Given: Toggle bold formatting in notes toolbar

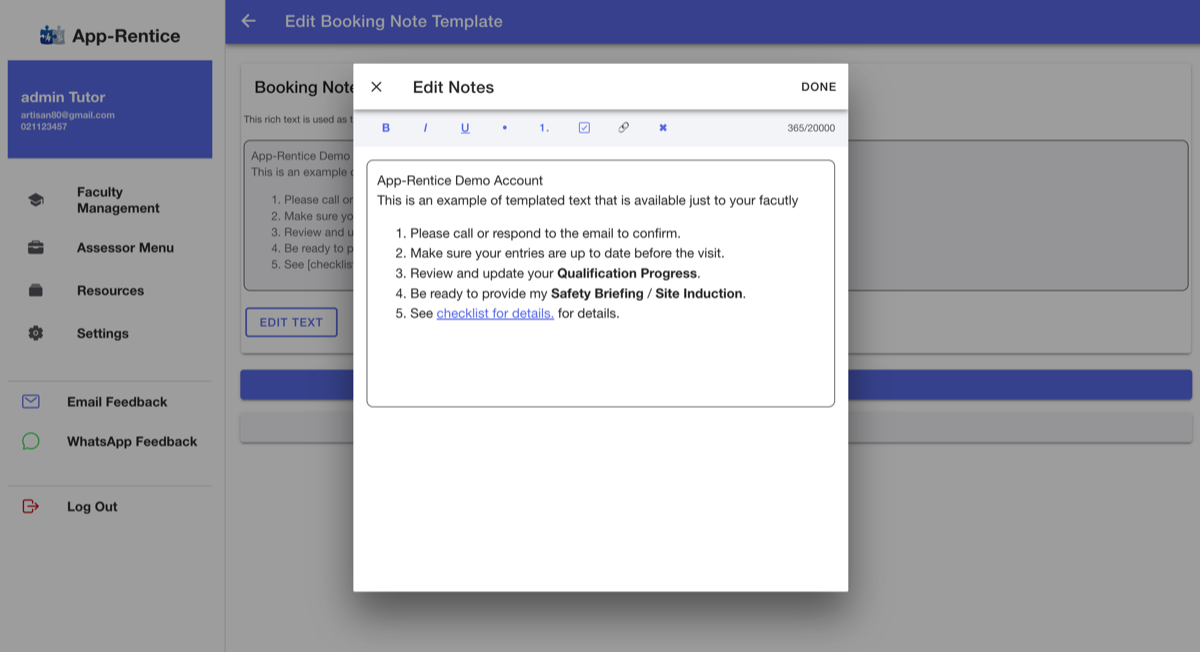Looking at the screenshot, I should pos(386,128).
